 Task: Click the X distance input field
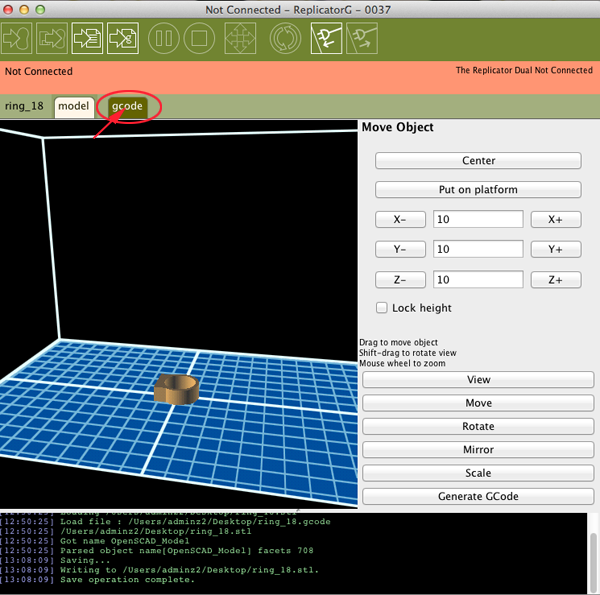click(478, 219)
